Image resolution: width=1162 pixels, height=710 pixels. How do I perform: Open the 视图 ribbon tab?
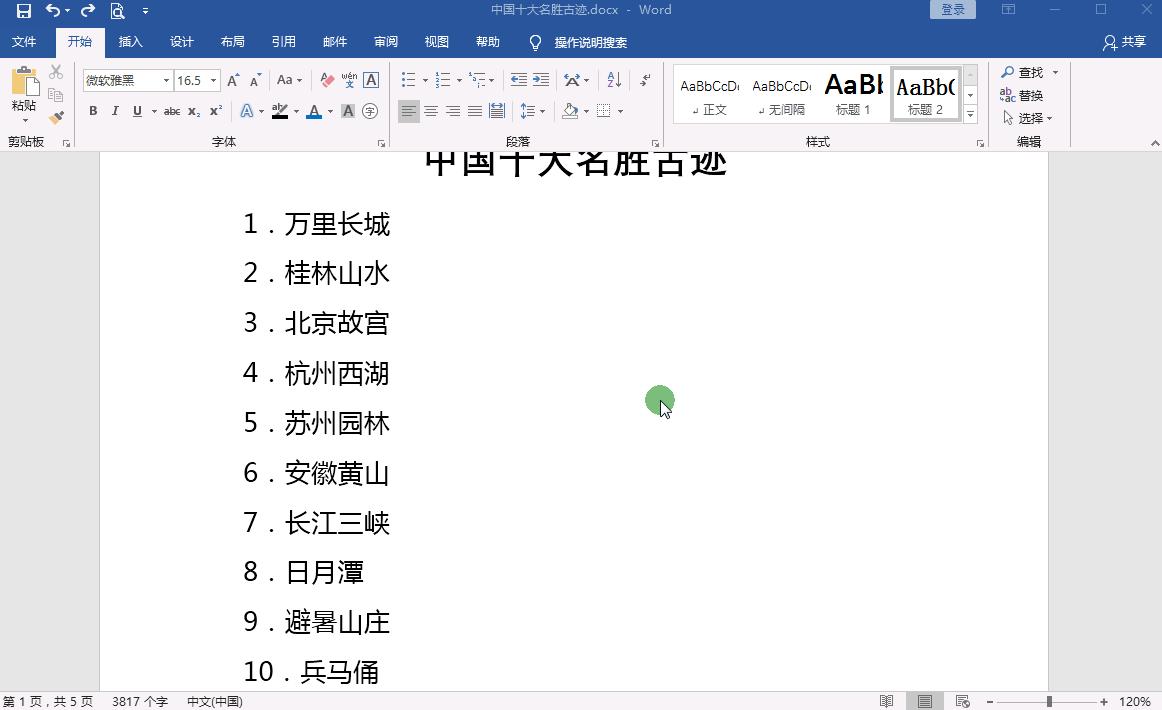click(436, 42)
